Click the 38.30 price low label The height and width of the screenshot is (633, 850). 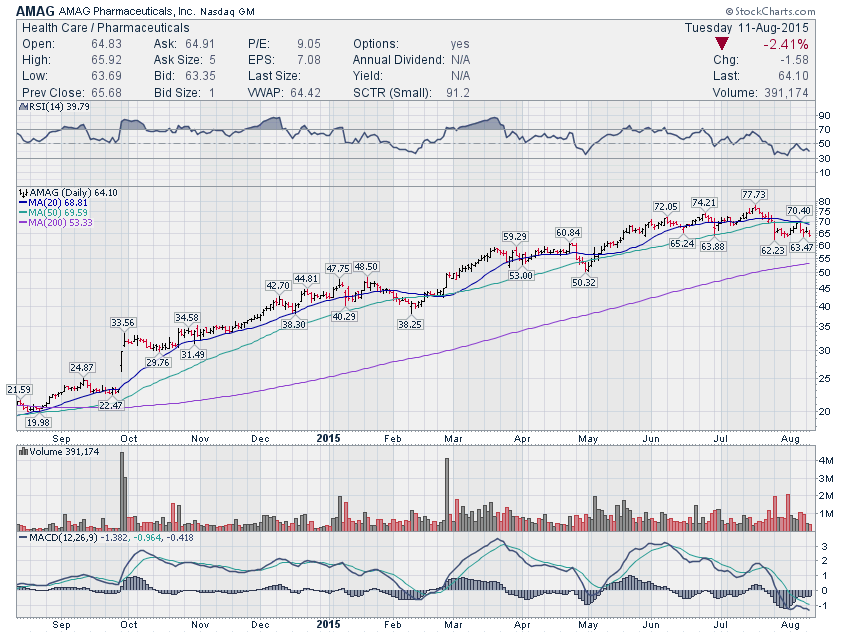(294, 324)
